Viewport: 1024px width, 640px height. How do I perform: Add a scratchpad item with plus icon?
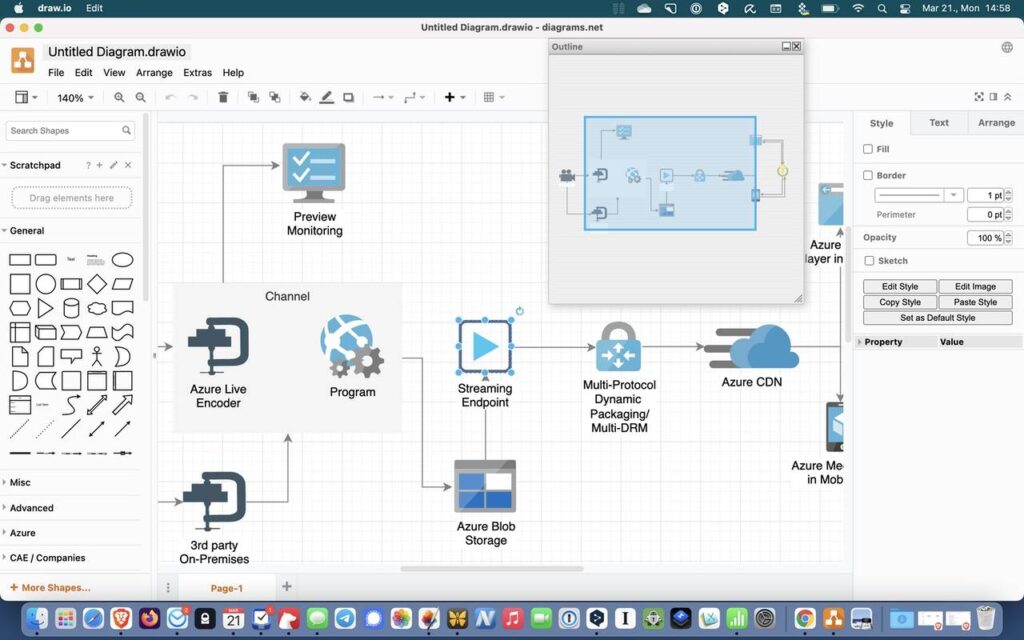tap(100, 165)
